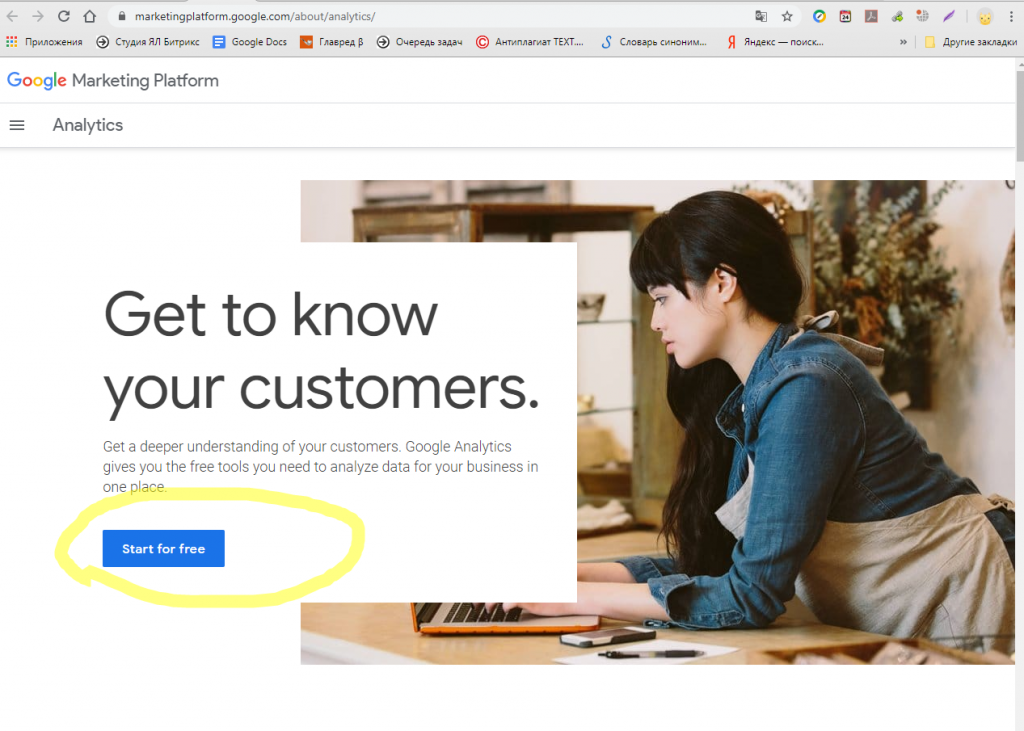Reload the current page
1024x731 pixels.
(63, 16)
